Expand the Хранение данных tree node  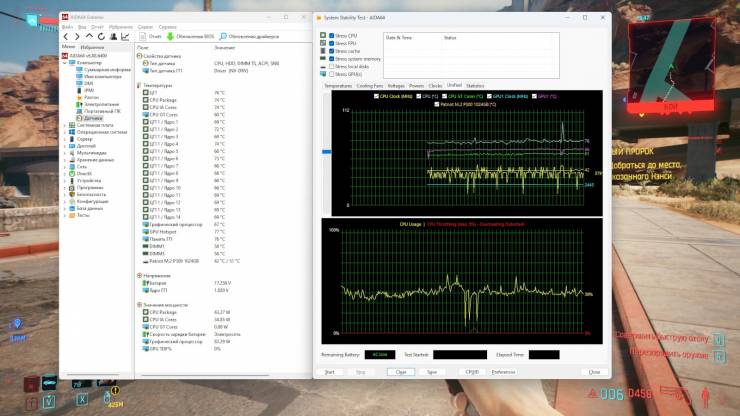65,160
